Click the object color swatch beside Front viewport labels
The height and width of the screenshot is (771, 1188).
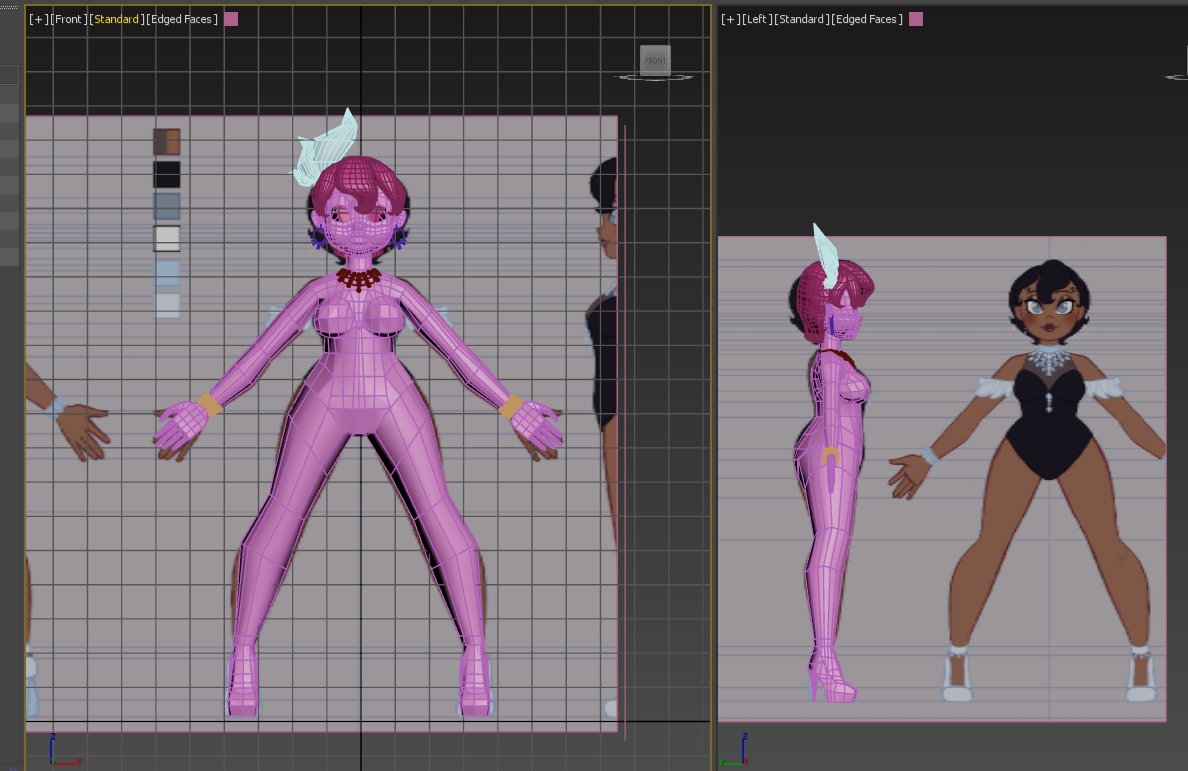[x=231, y=18]
